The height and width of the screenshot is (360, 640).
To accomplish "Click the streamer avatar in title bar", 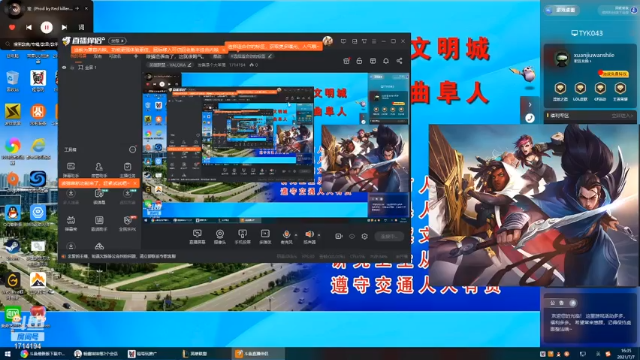I will (x=327, y=41).
